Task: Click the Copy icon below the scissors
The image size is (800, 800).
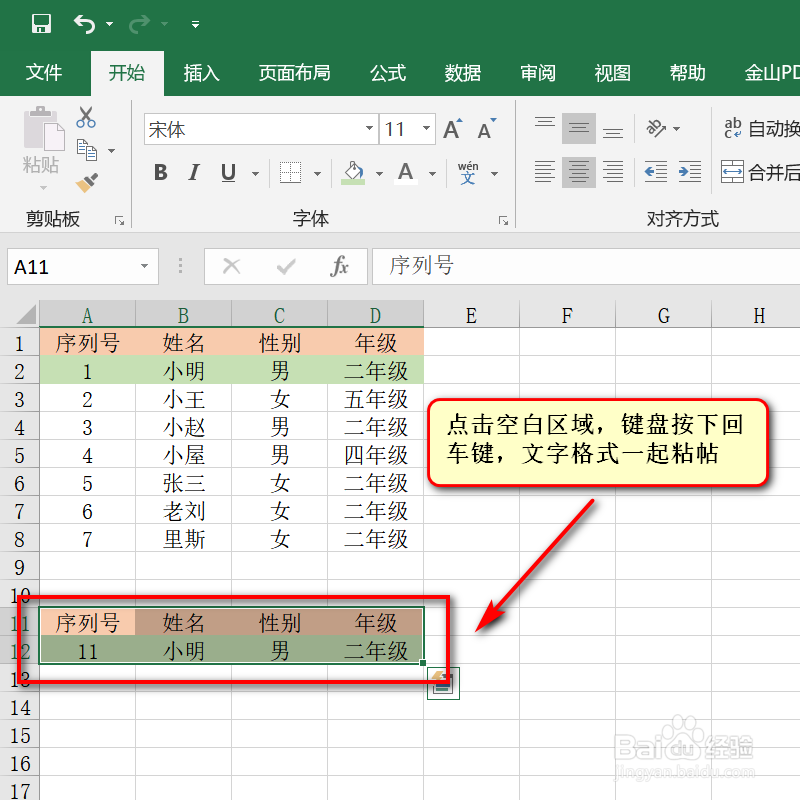Action: [x=86, y=150]
